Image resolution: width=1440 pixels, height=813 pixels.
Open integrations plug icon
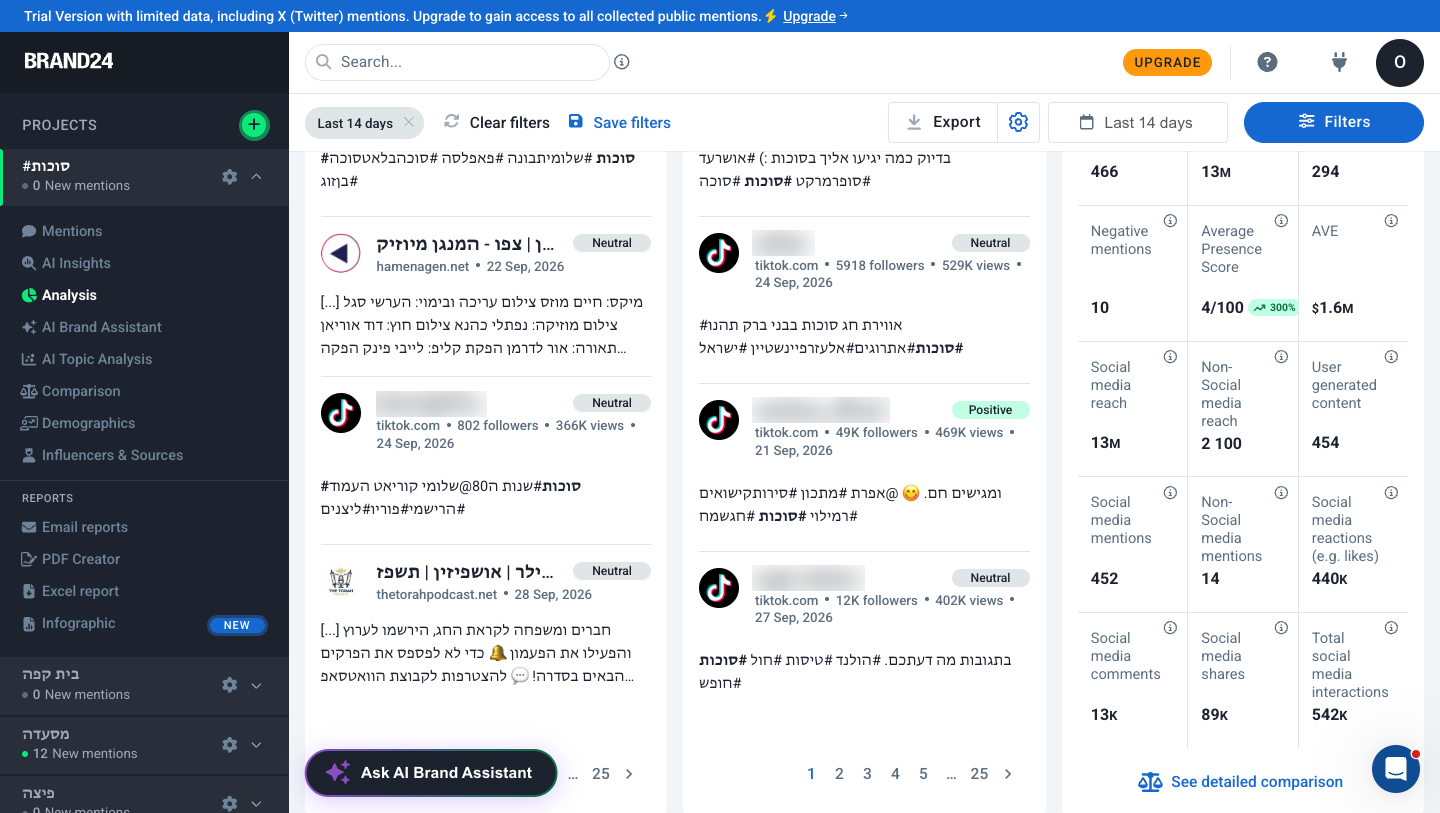tap(1340, 62)
